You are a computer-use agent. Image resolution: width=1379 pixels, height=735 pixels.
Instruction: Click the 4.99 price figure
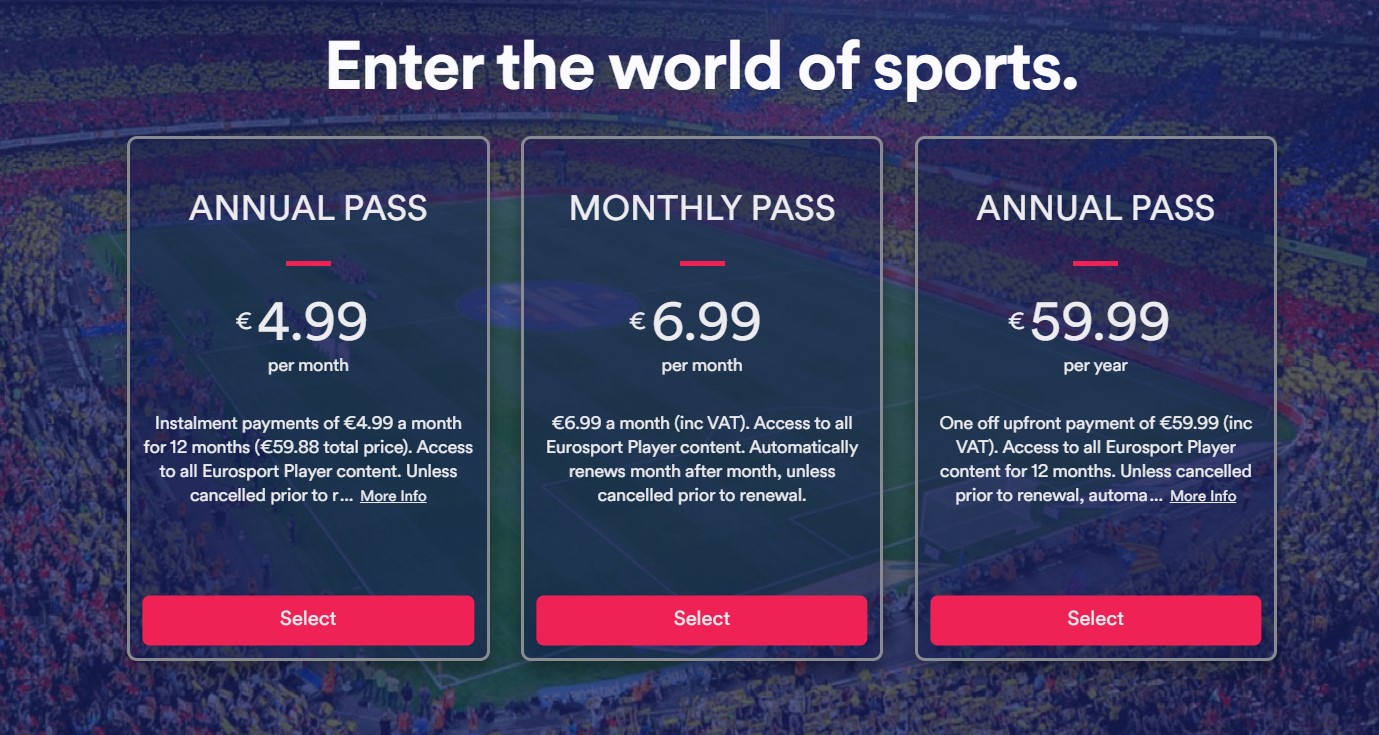pos(312,321)
